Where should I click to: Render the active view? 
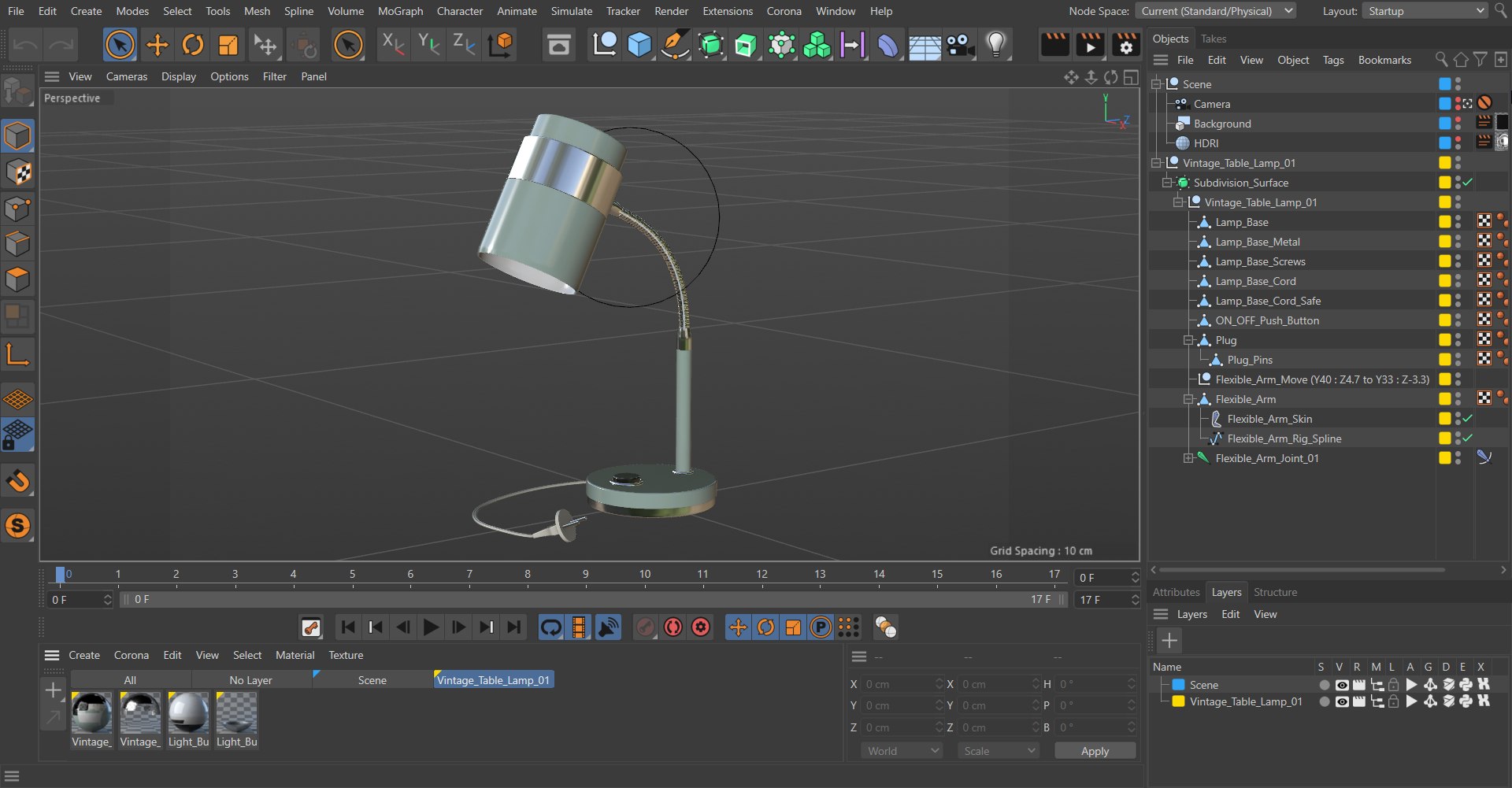pos(1054,45)
